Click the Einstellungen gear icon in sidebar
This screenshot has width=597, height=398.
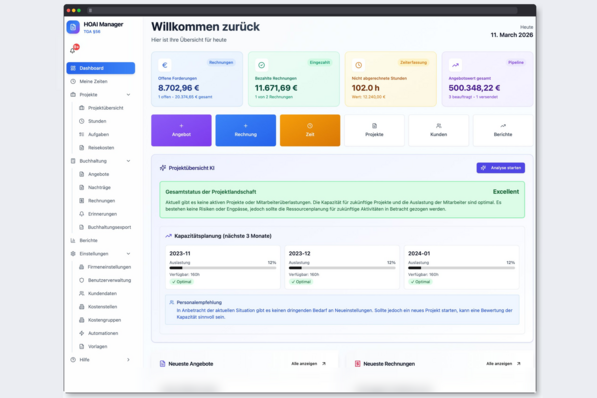click(73, 254)
